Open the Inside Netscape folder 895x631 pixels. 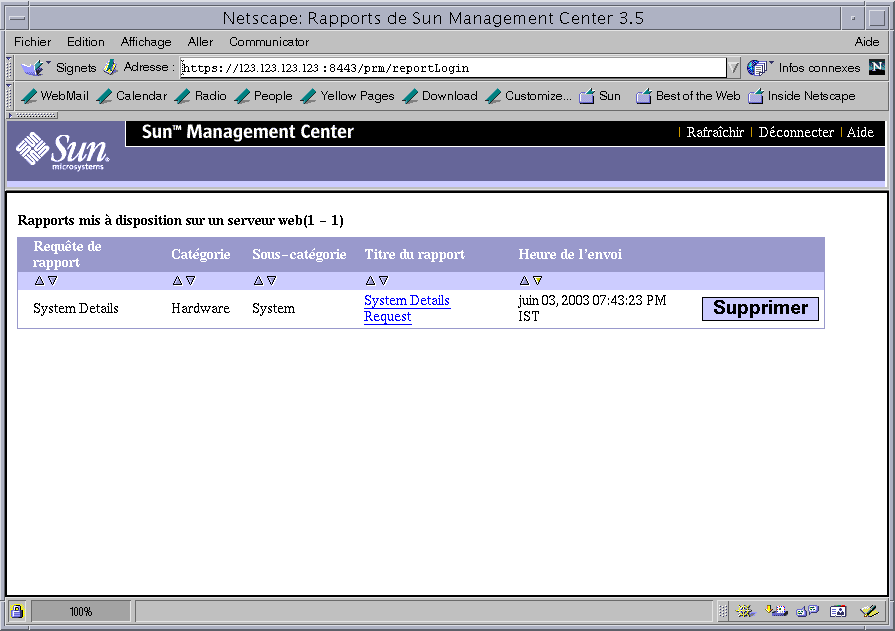click(802, 96)
